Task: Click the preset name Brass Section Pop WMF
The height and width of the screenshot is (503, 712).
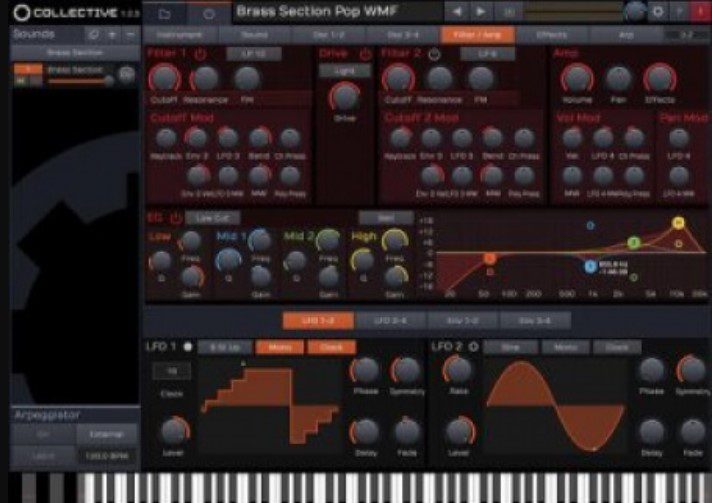Action: click(316, 11)
